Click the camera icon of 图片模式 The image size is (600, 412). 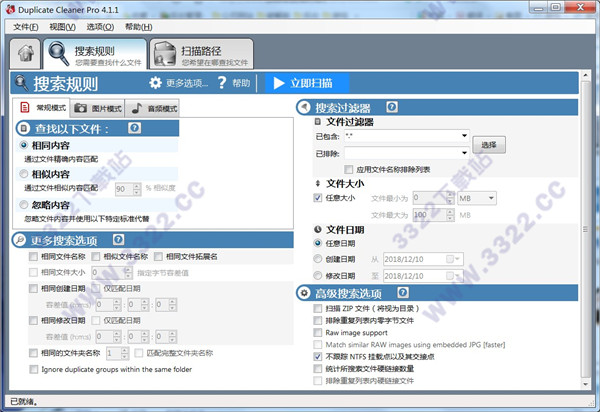[x=80, y=108]
